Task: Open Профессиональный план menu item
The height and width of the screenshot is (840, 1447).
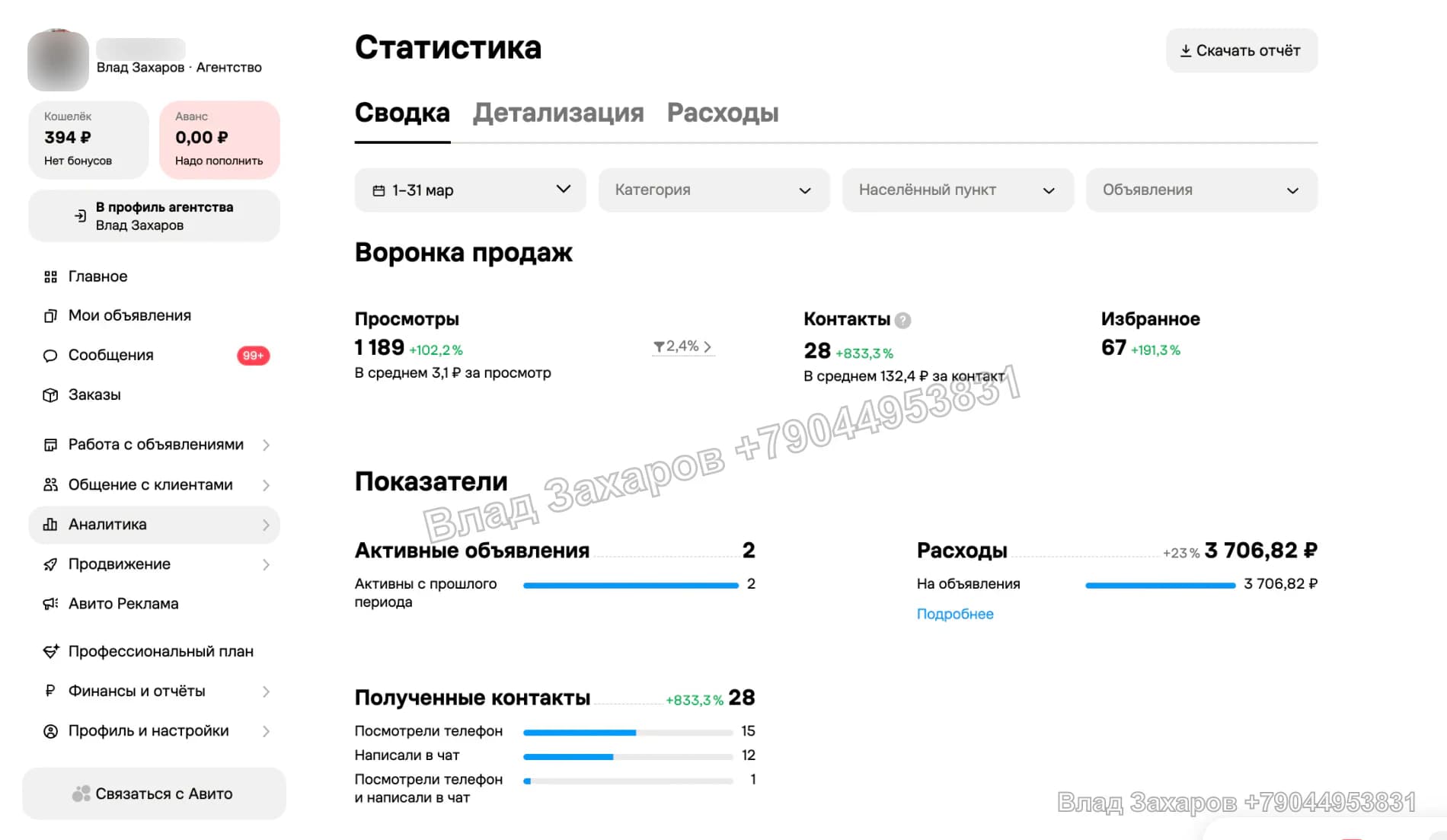Action: pos(154,652)
